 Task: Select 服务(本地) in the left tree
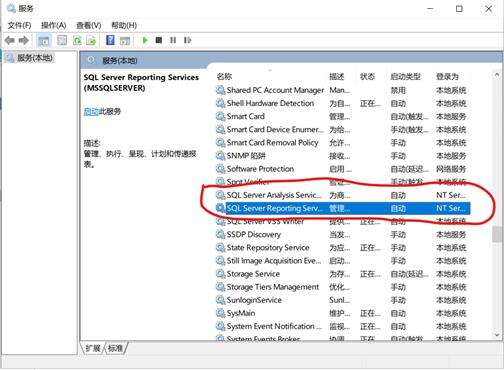[34, 58]
